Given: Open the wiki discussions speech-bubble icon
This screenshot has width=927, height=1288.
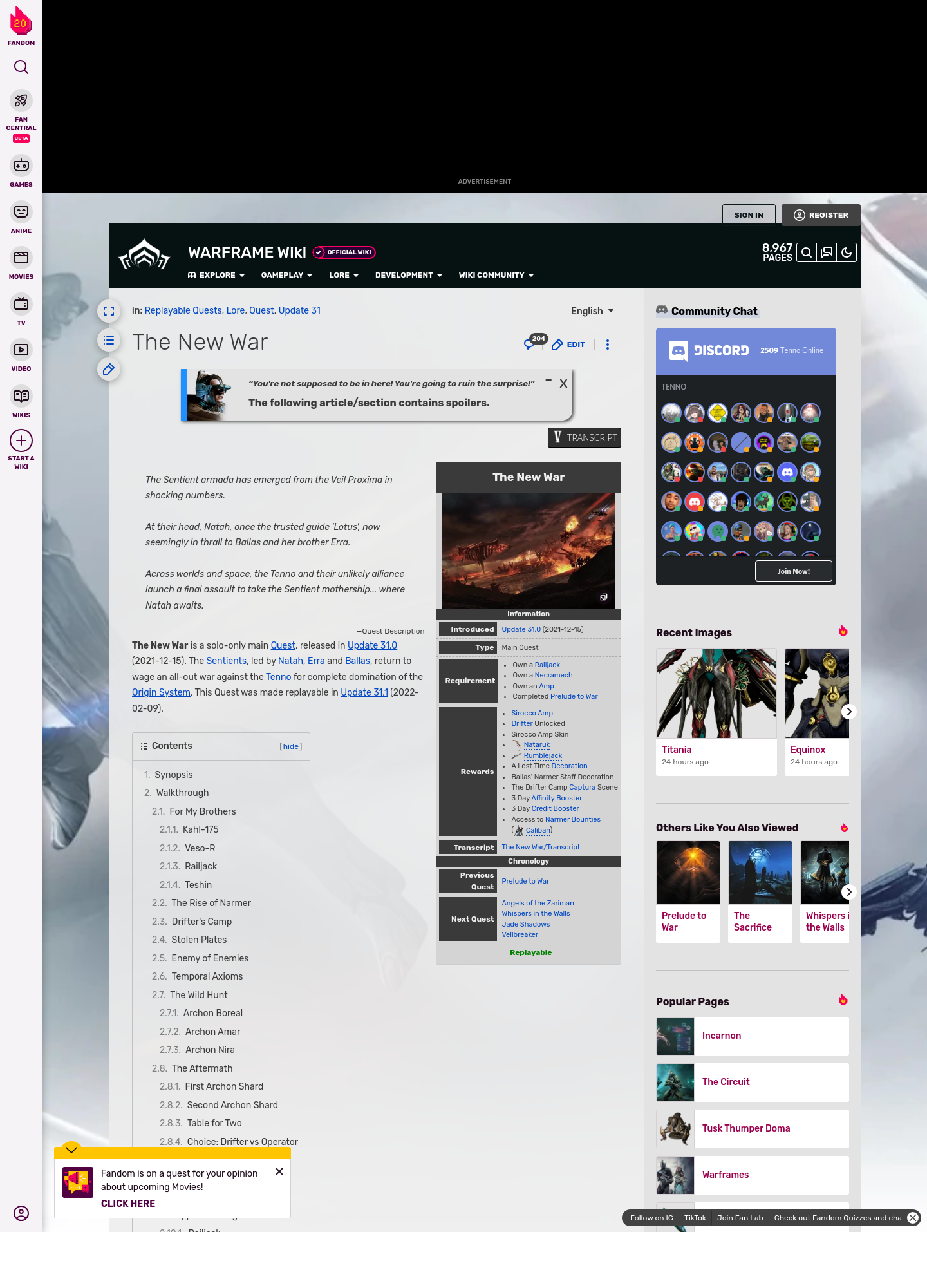Looking at the screenshot, I should (827, 252).
